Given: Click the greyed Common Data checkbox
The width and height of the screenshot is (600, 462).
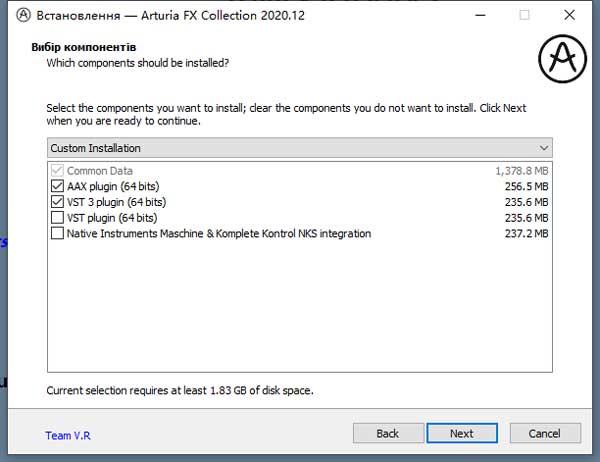Looking at the screenshot, I should click(x=56, y=171).
